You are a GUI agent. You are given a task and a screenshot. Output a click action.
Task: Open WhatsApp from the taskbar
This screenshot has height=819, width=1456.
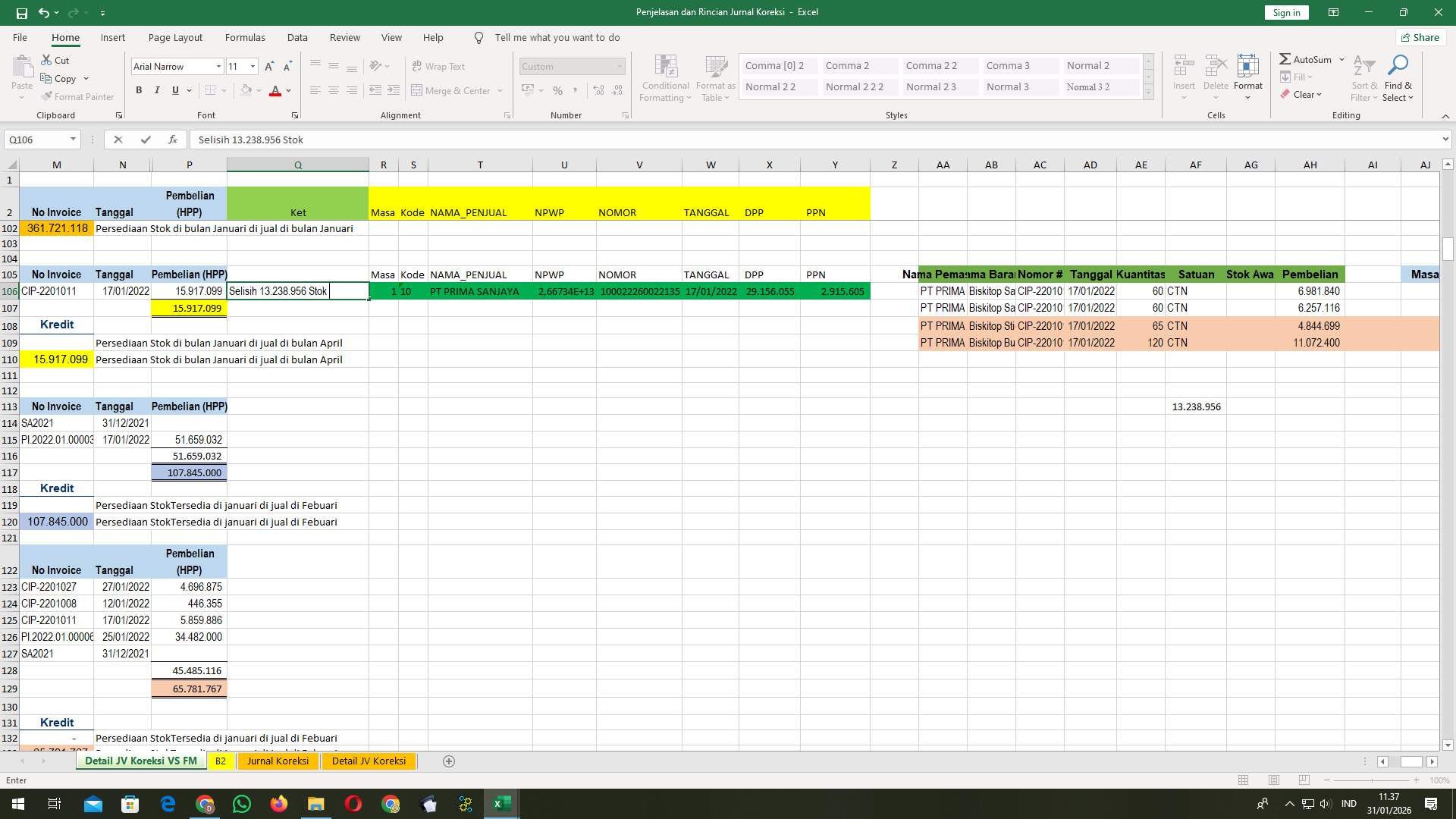pyautogui.click(x=242, y=804)
